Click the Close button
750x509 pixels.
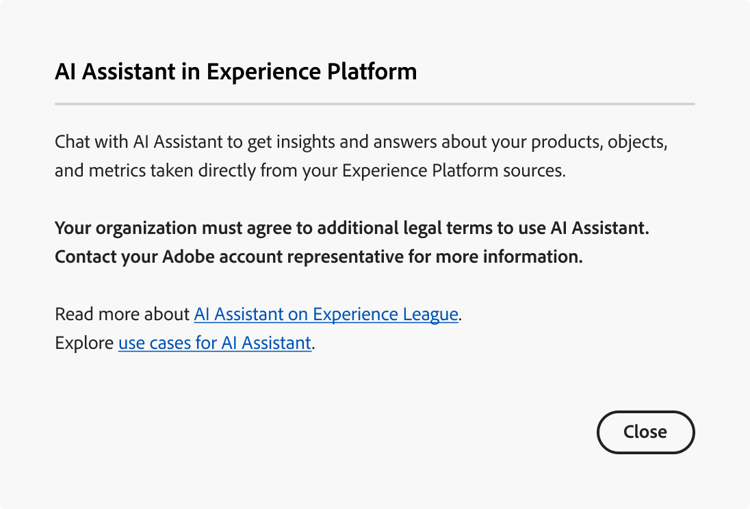pyautogui.click(x=645, y=432)
